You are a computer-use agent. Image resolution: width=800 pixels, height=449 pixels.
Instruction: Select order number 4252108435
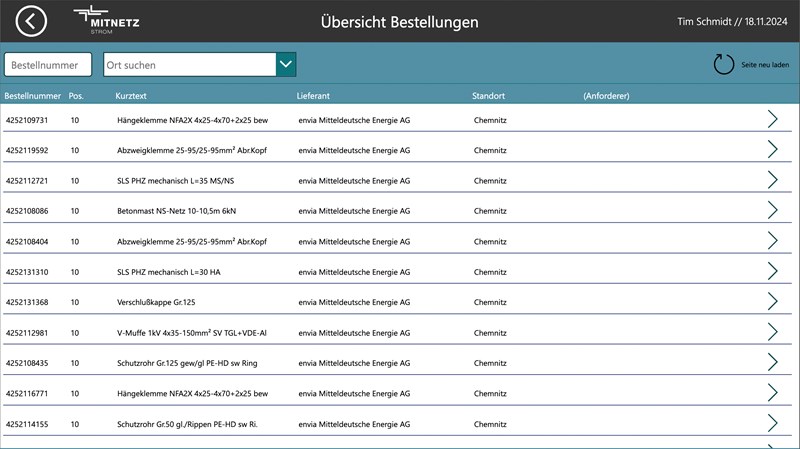click(27, 363)
